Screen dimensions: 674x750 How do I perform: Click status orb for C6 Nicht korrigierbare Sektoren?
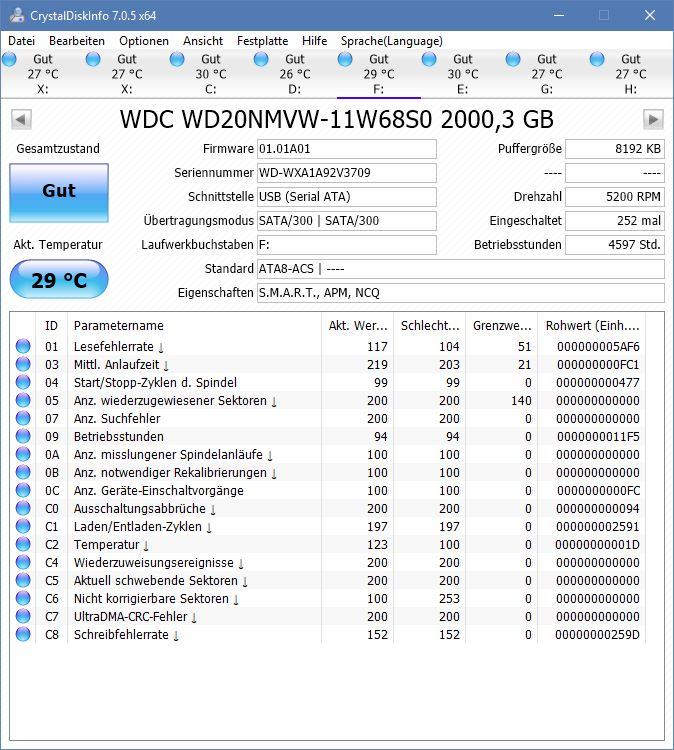click(x=23, y=598)
